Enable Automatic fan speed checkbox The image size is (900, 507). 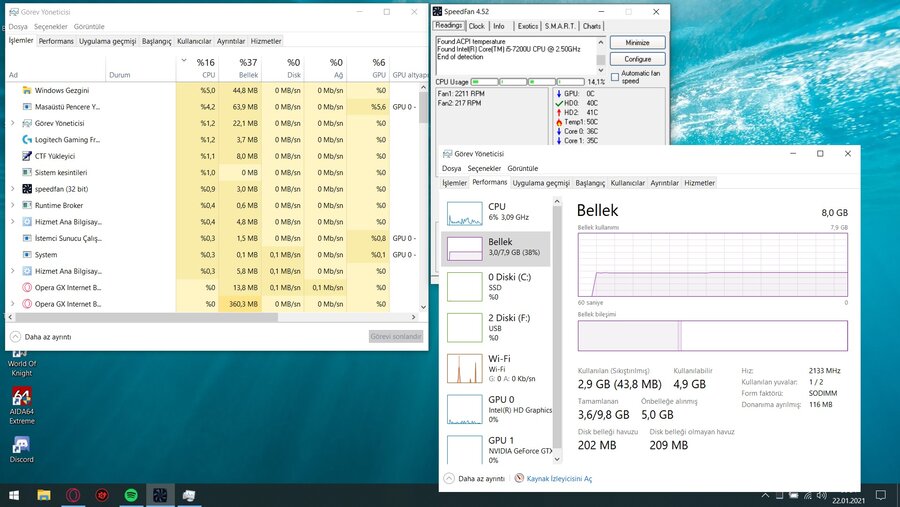615,77
